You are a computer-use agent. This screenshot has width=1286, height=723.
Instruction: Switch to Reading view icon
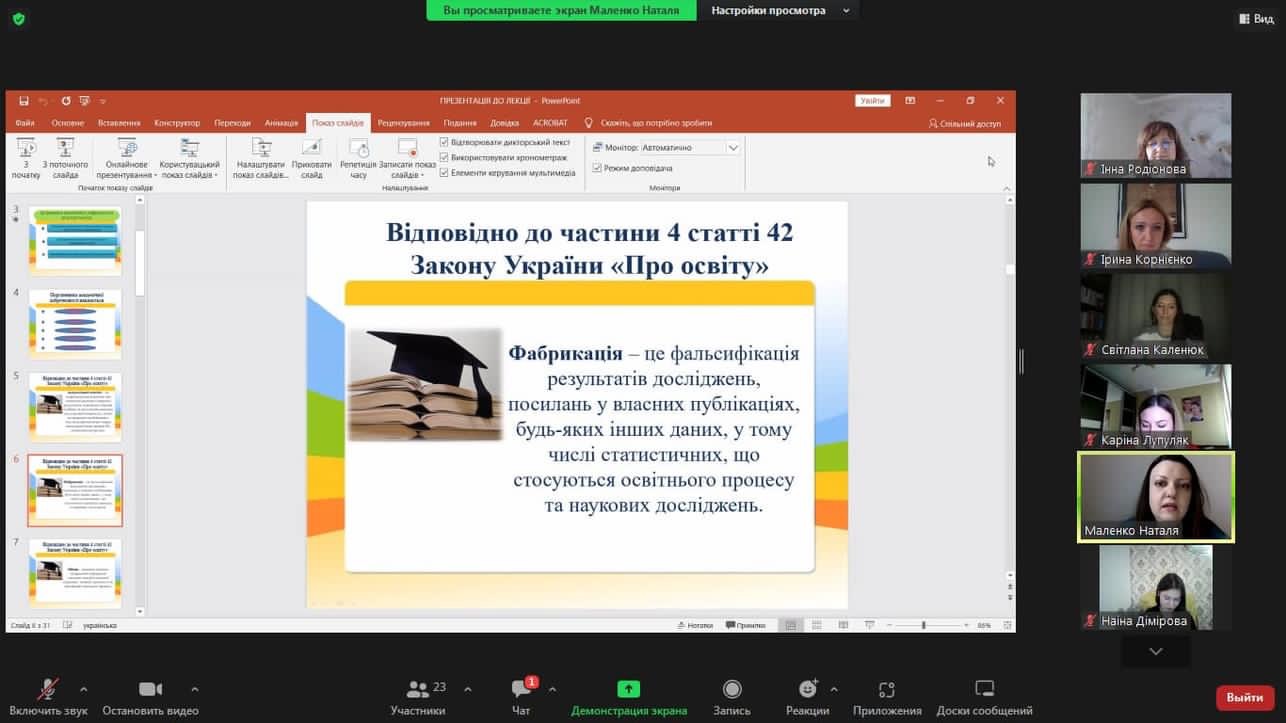click(843, 625)
